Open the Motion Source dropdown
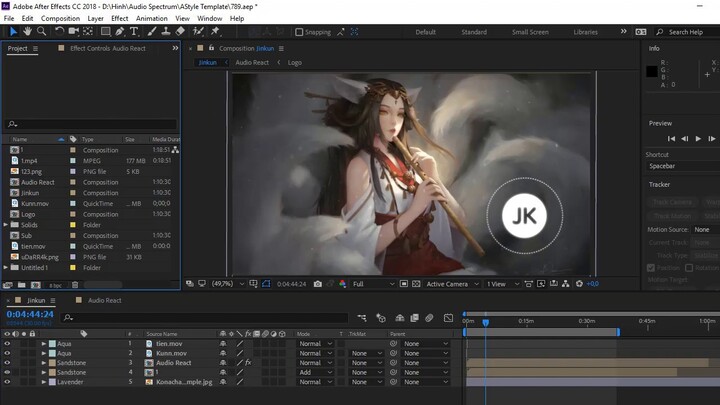The height and width of the screenshot is (405, 720). point(705,229)
